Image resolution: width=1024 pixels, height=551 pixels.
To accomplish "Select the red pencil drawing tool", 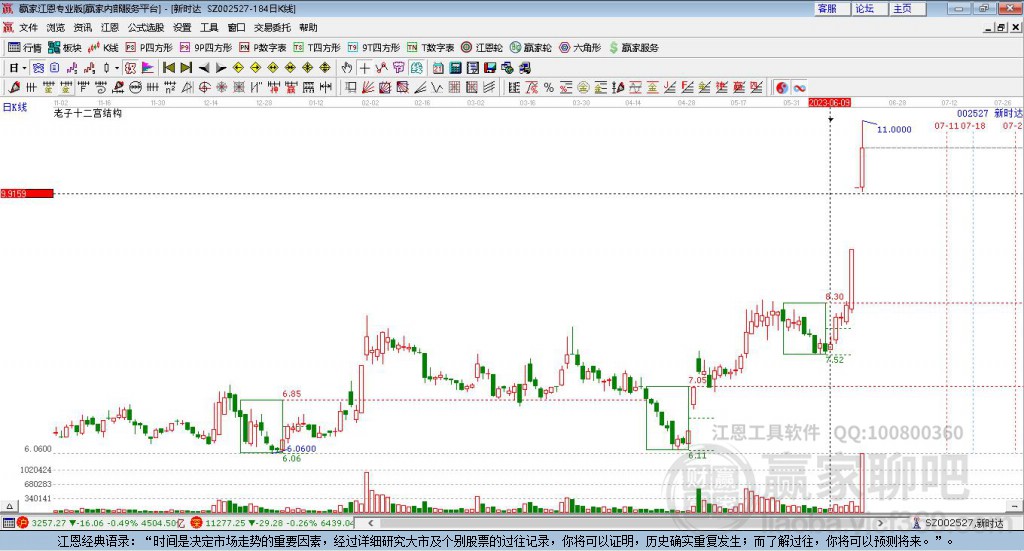I will coord(14,87).
